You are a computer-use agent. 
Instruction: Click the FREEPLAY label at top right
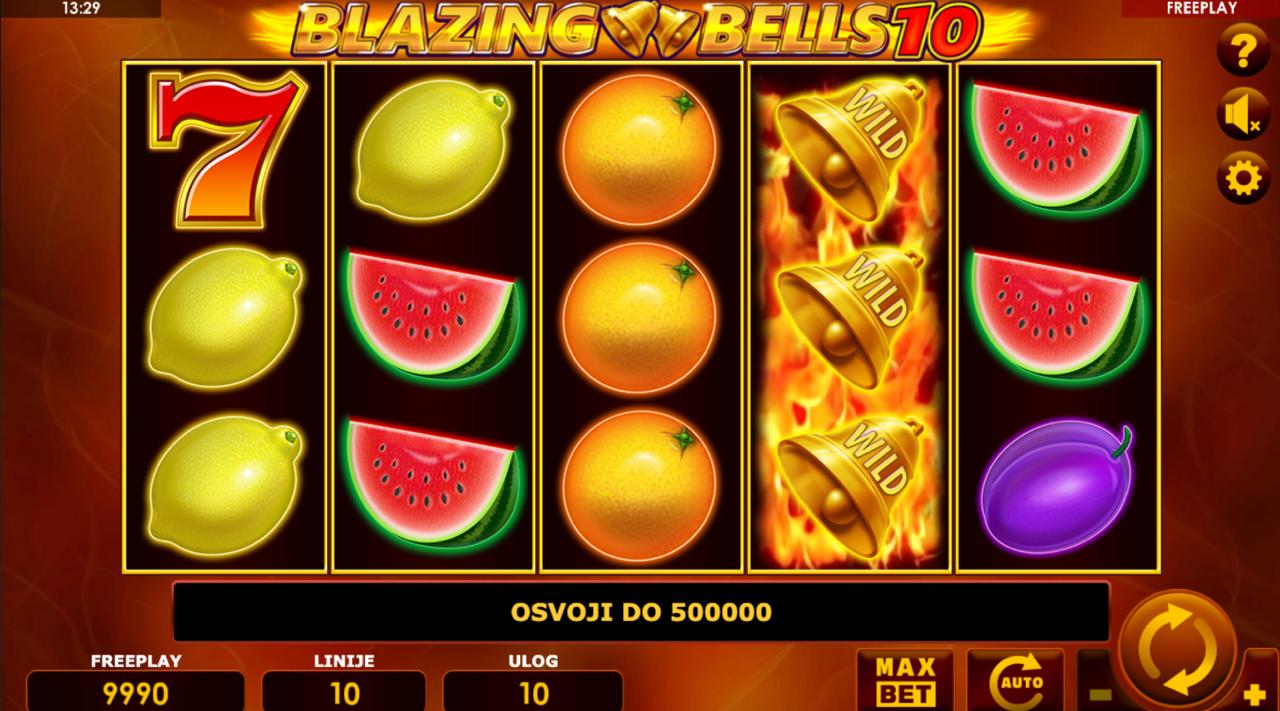[x=1201, y=8]
